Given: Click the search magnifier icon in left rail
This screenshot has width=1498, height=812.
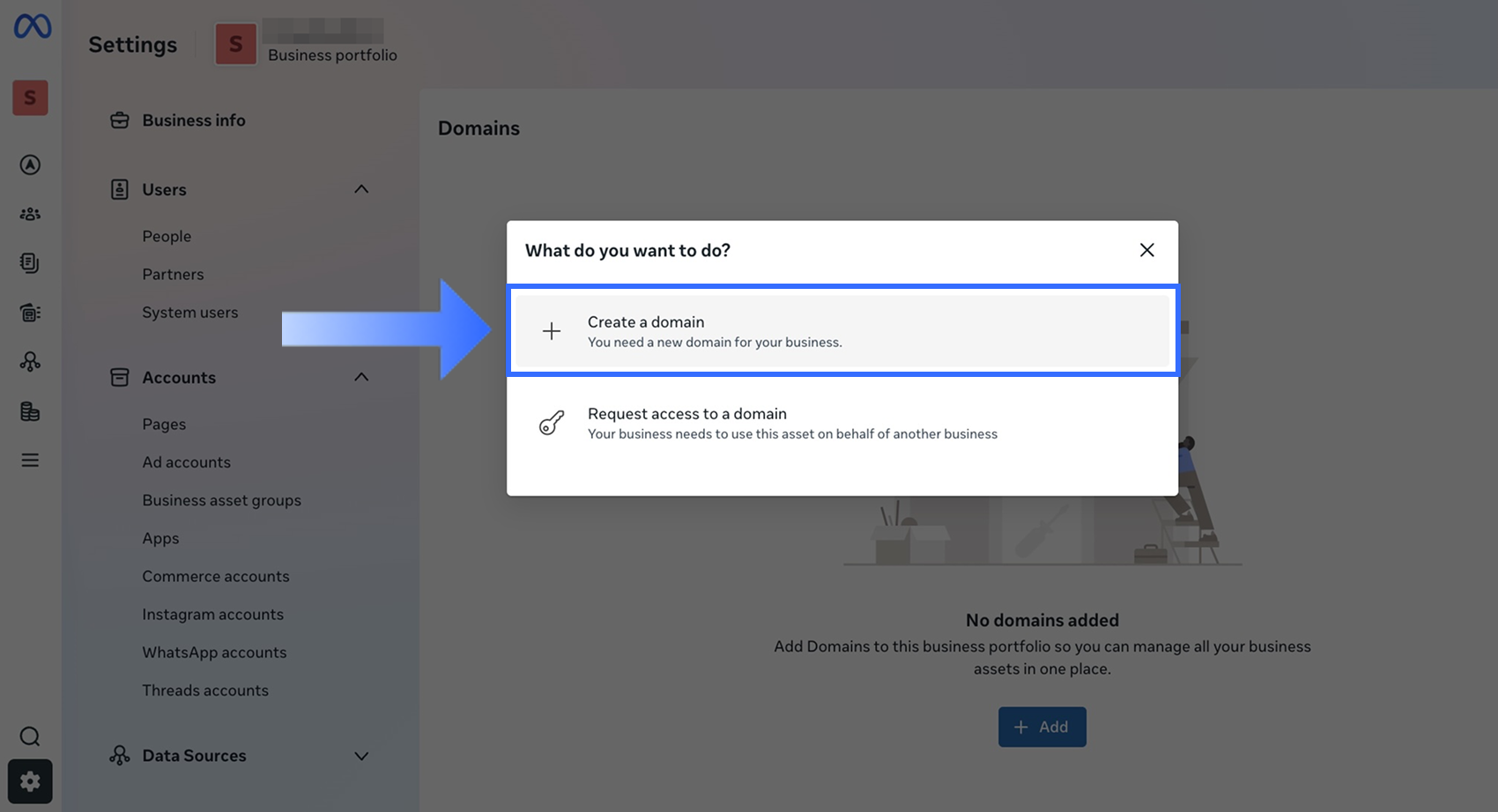Looking at the screenshot, I should click(30, 736).
